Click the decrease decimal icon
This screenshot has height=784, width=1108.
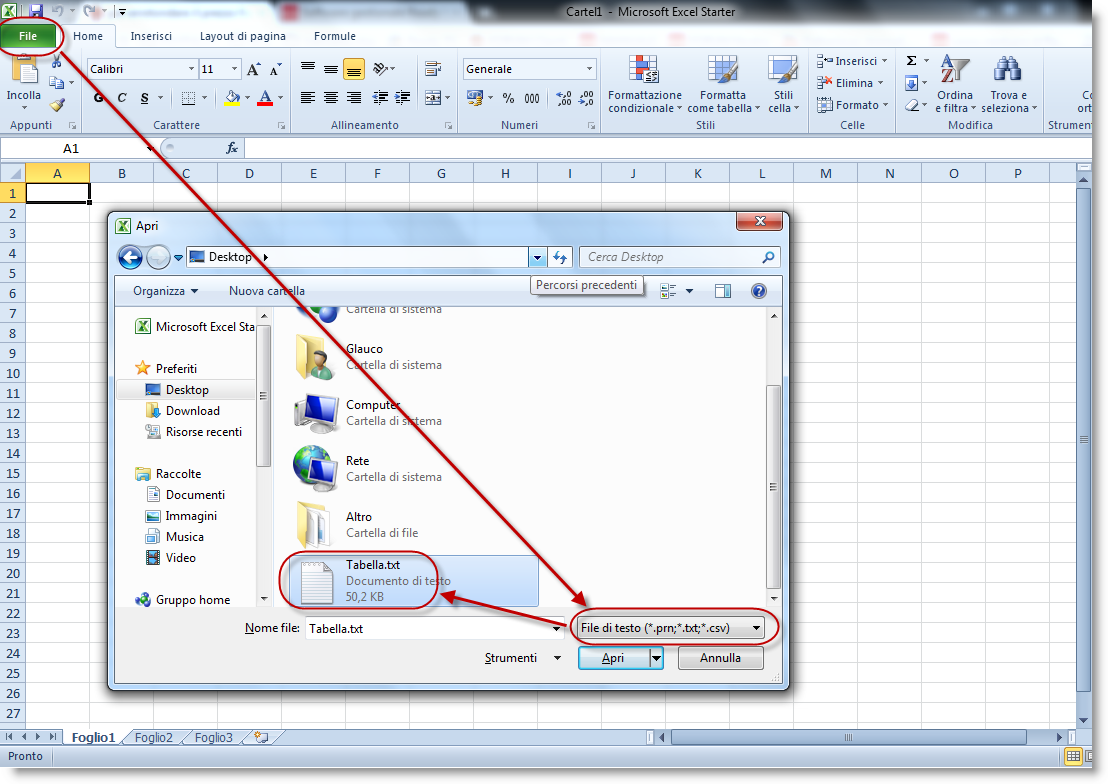coord(587,98)
